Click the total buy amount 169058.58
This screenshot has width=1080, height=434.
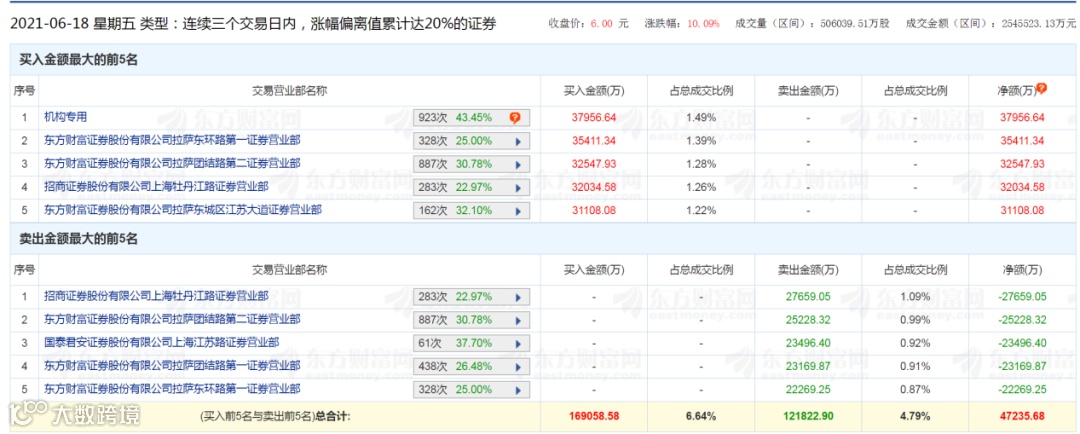point(594,417)
